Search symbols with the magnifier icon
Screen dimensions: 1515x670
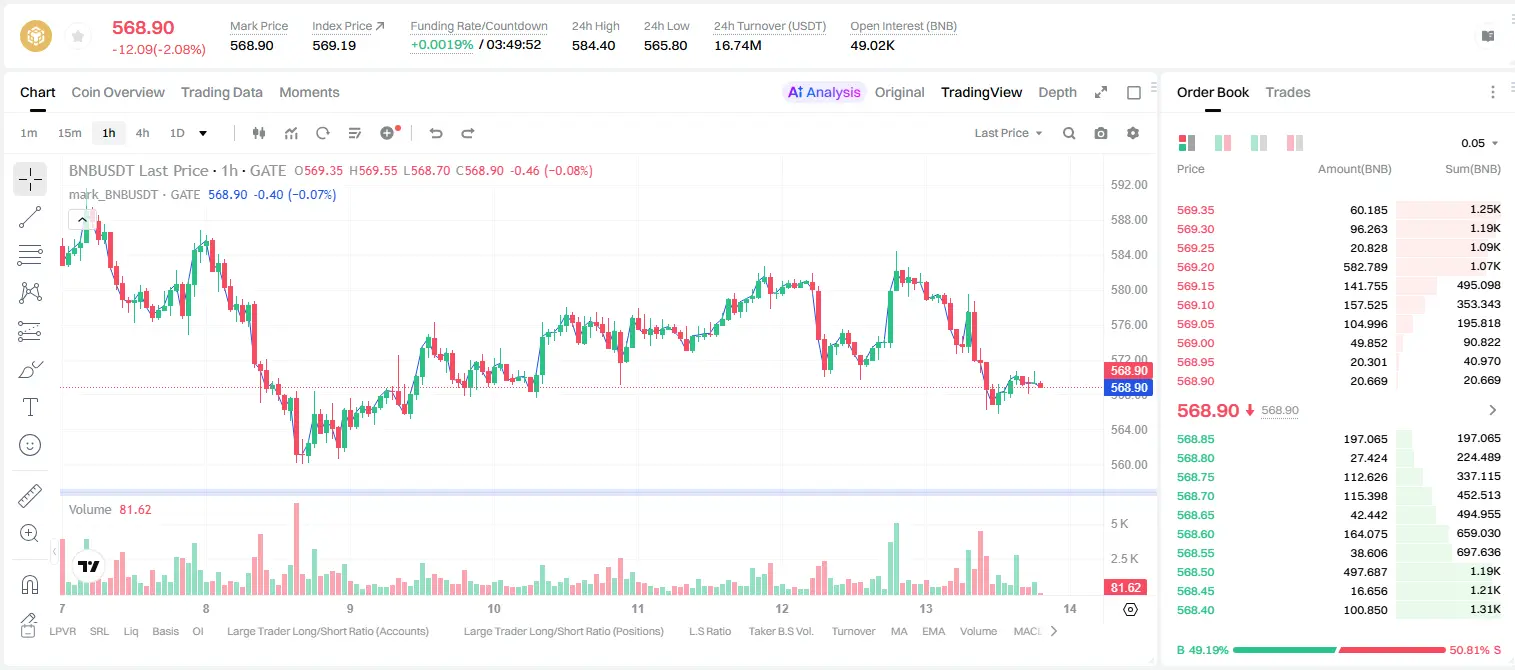click(x=1069, y=133)
